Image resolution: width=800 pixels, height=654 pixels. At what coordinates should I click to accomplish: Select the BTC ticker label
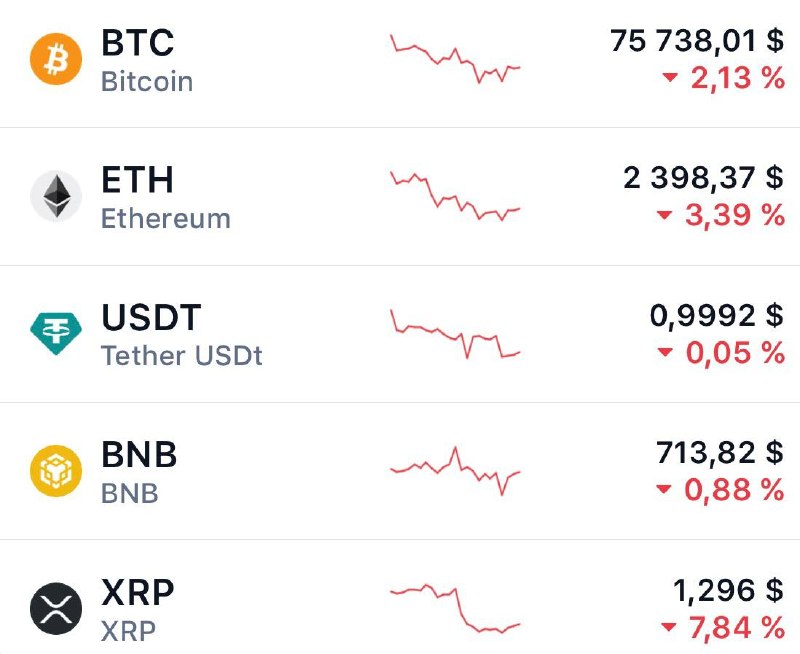point(138,42)
